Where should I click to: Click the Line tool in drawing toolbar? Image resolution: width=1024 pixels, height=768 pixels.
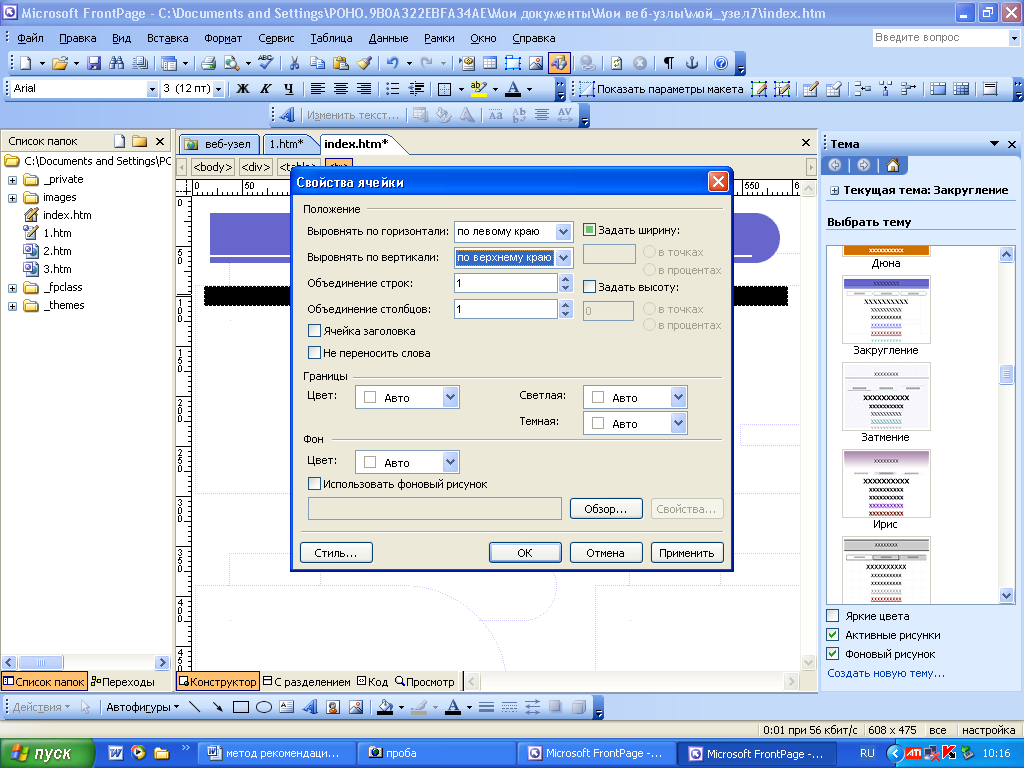point(195,707)
